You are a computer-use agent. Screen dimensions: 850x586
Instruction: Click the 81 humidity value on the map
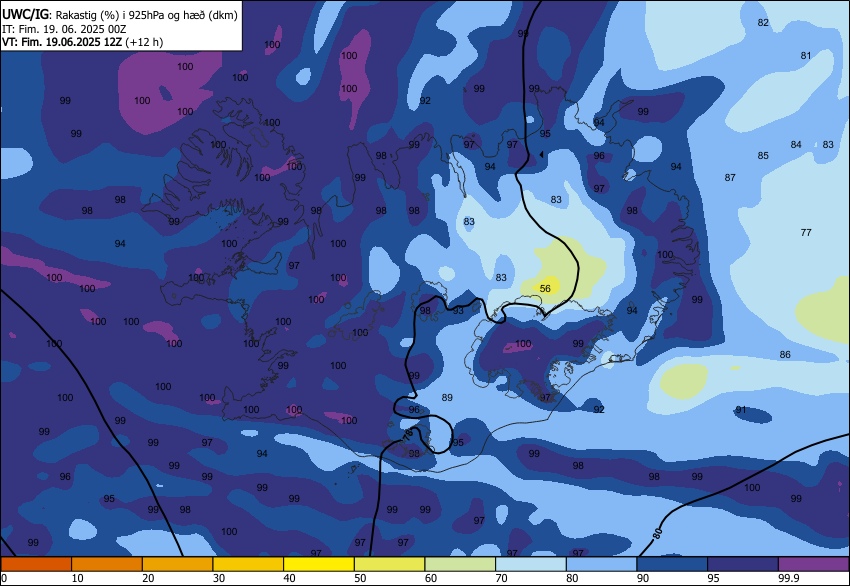coord(806,55)
